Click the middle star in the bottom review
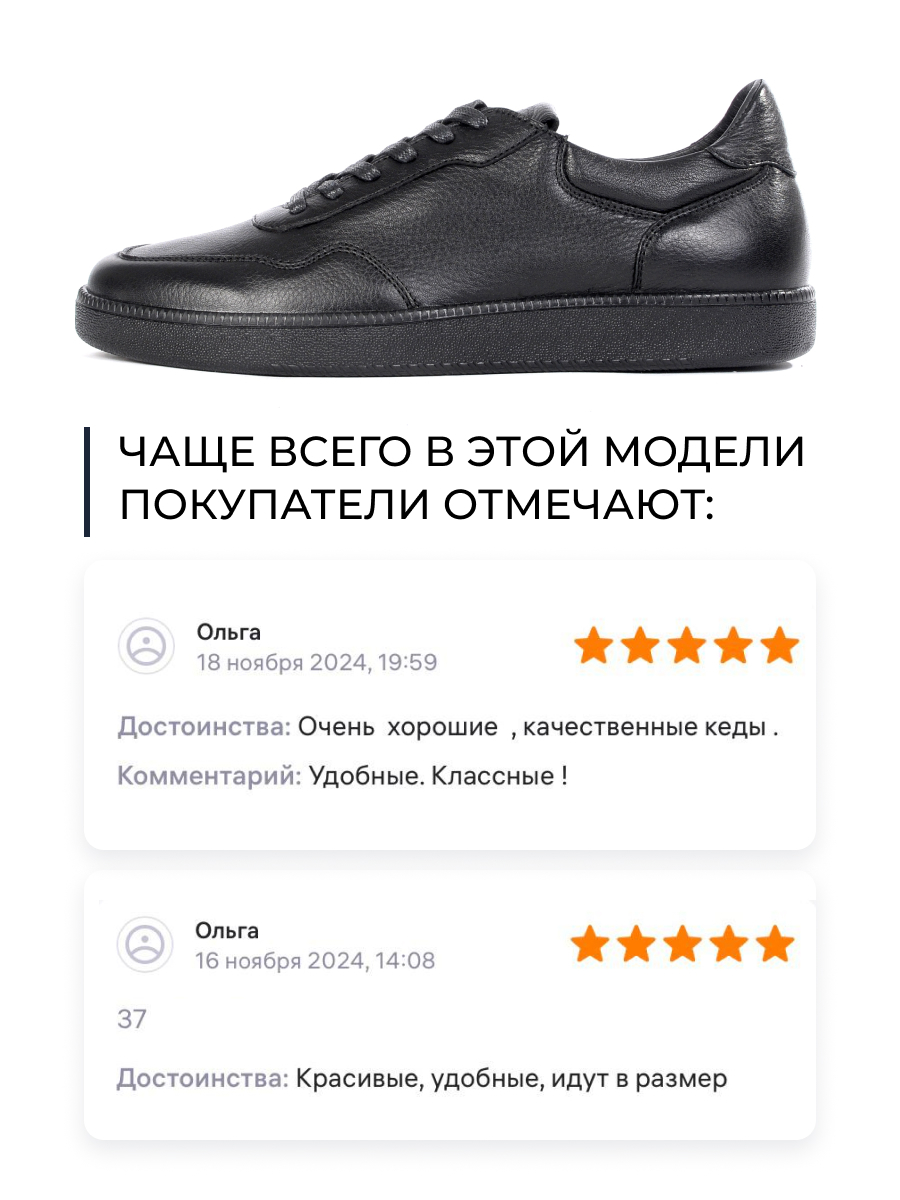Image resolution: width=900 pixels, height=1200 pixels. point(683,943)
